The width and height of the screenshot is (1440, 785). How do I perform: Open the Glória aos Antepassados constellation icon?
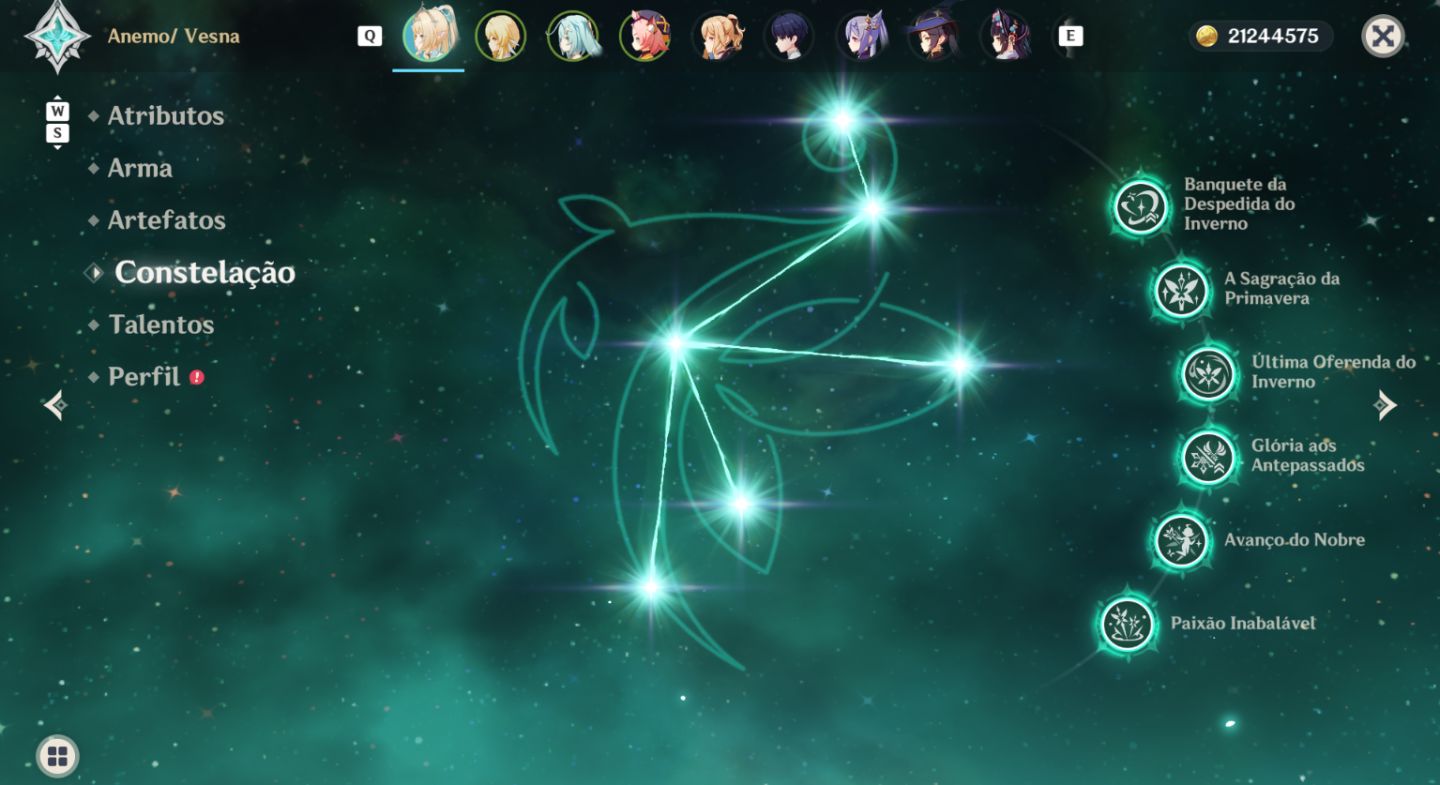1208,457
